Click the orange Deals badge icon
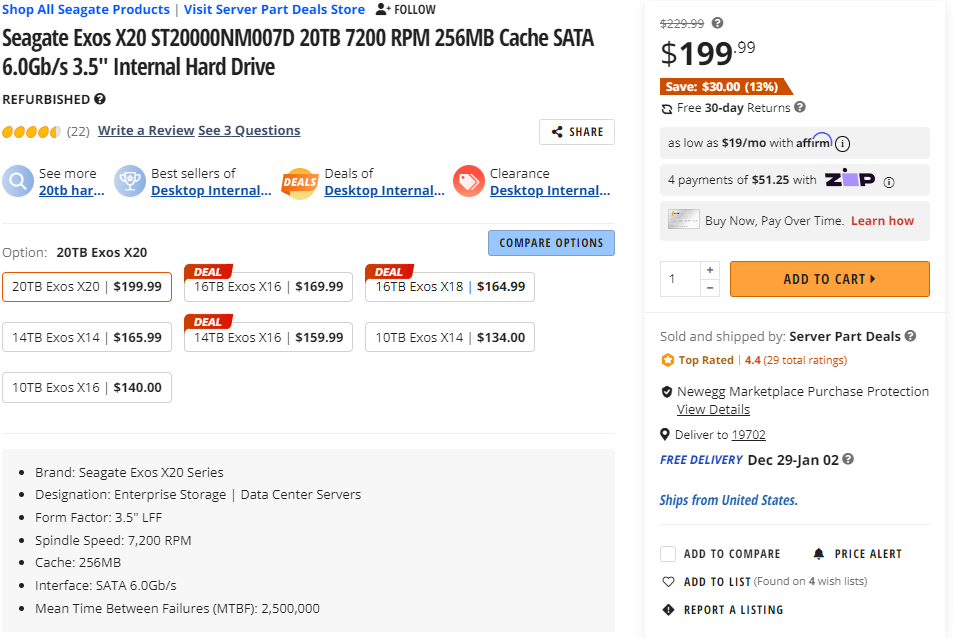This screenshot has height=638, width=953. coord(299,182)
